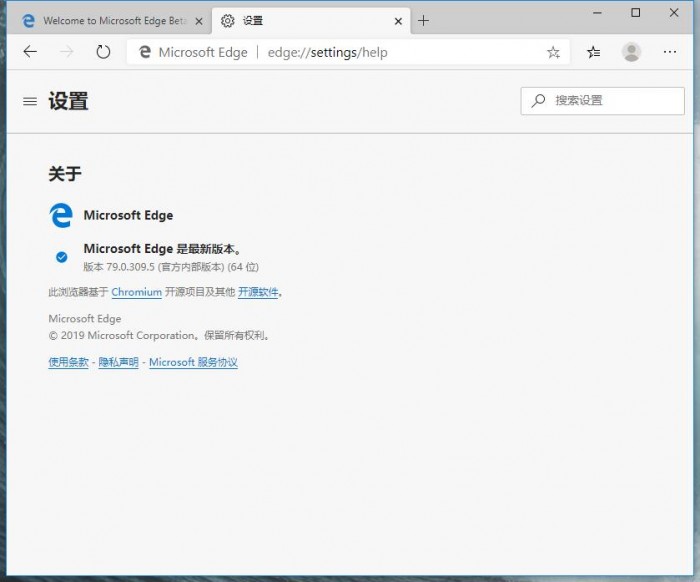Open the 使用条款 link
The width and height of the screenshot is (700, 582).
tap(68, 362)
